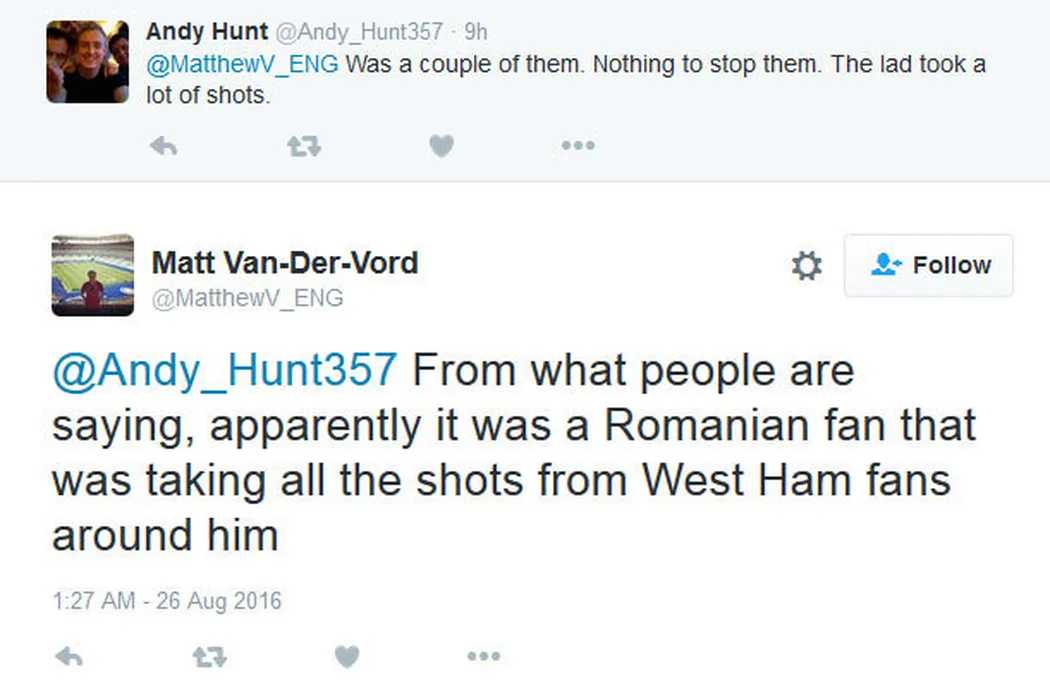Viewport: 1050px width, 700px height.
Task: Open the 1:27 AM - 26 Aug 2016 timestamp
Action: coord(167,601)
